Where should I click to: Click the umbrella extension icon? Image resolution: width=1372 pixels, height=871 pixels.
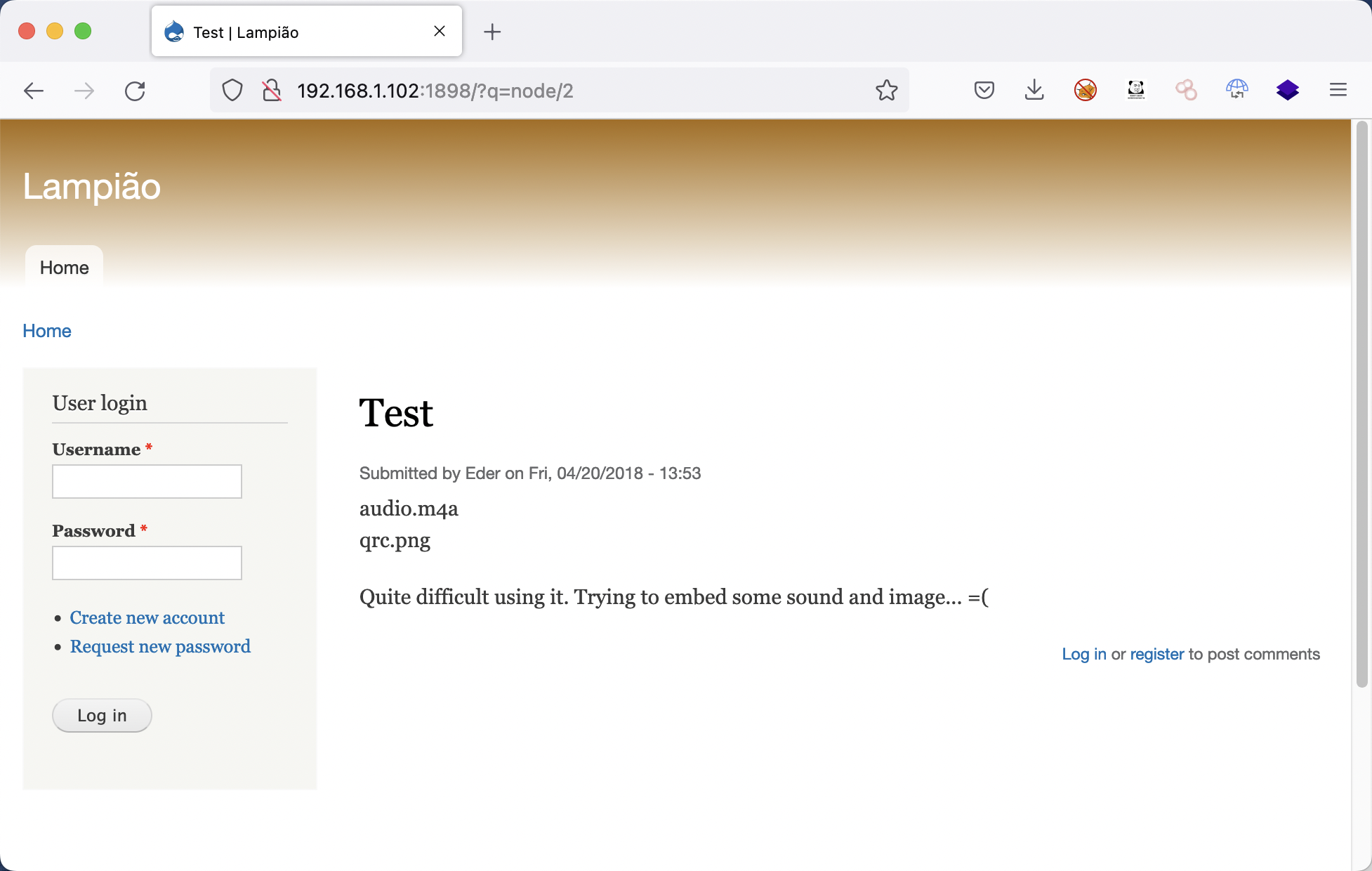(x=1236, y=91)
